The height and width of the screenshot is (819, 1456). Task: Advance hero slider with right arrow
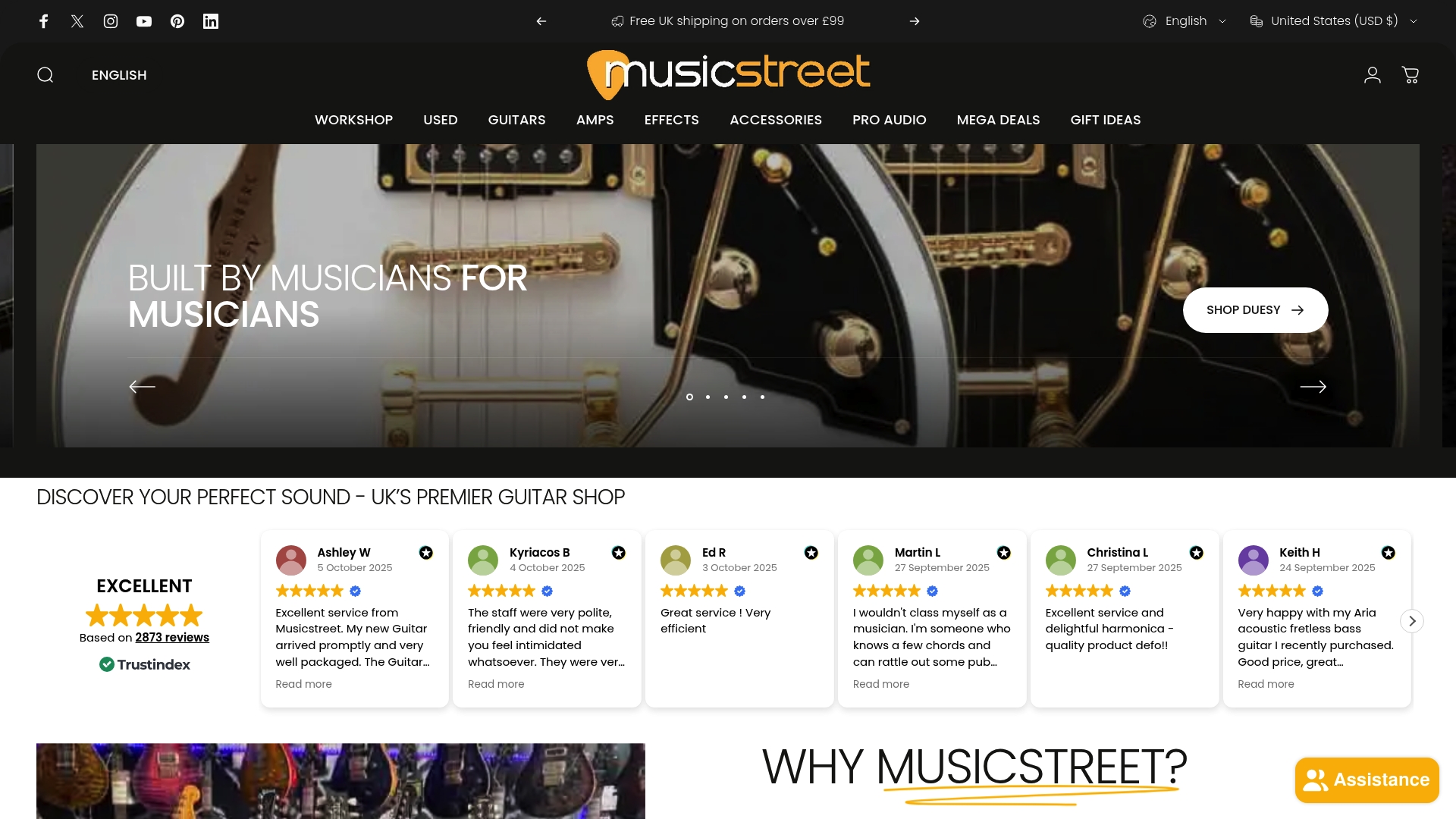1313,387
